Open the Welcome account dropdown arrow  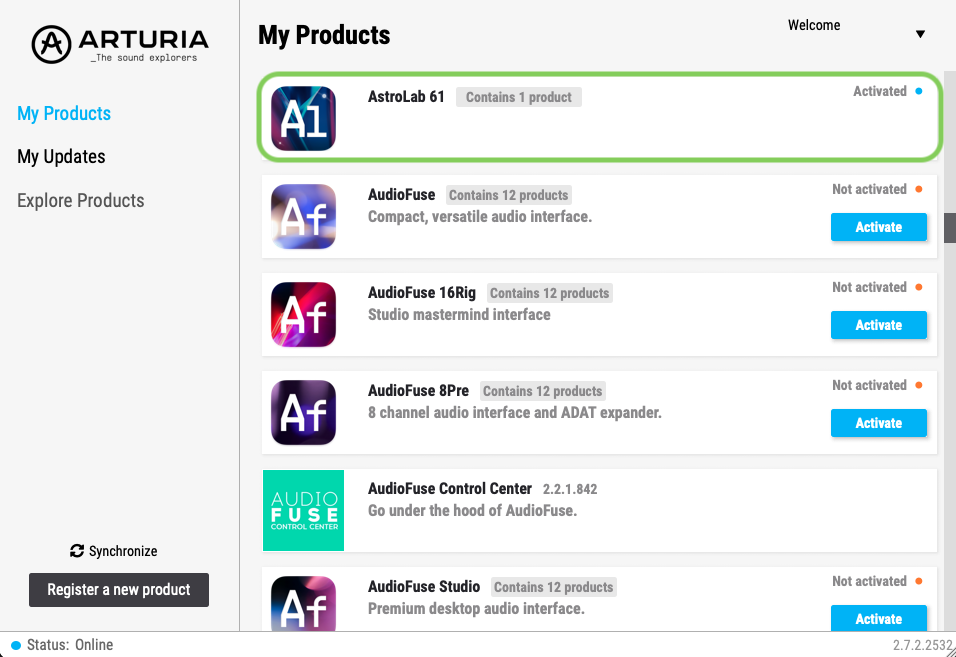pyautogui.click(x=921, y=34)
